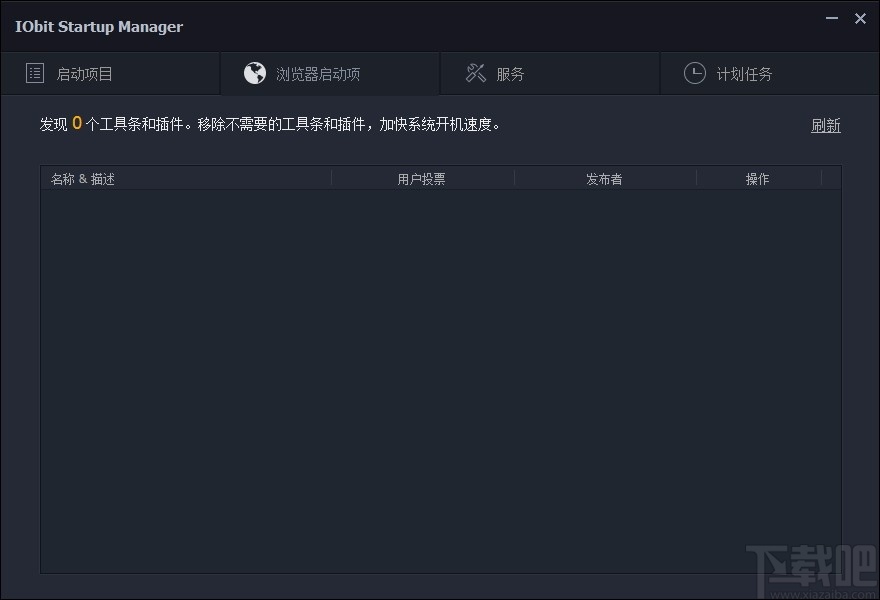Select the Scheduled Tasks timer icon

point(694,72)
